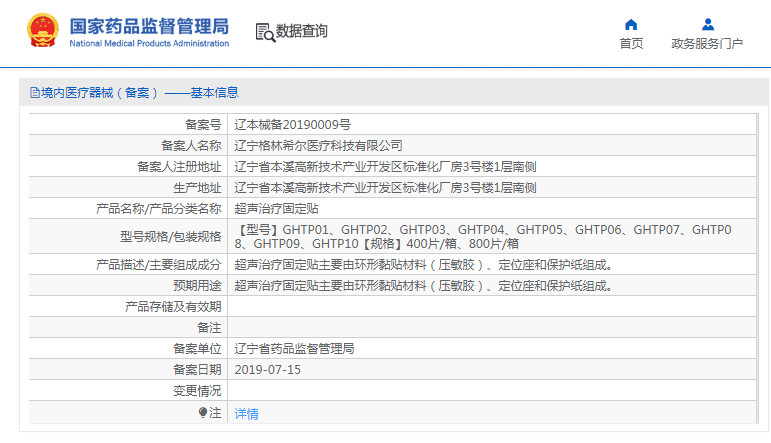
Task: Click the 变更情况 row label
Action: (197, 391)
